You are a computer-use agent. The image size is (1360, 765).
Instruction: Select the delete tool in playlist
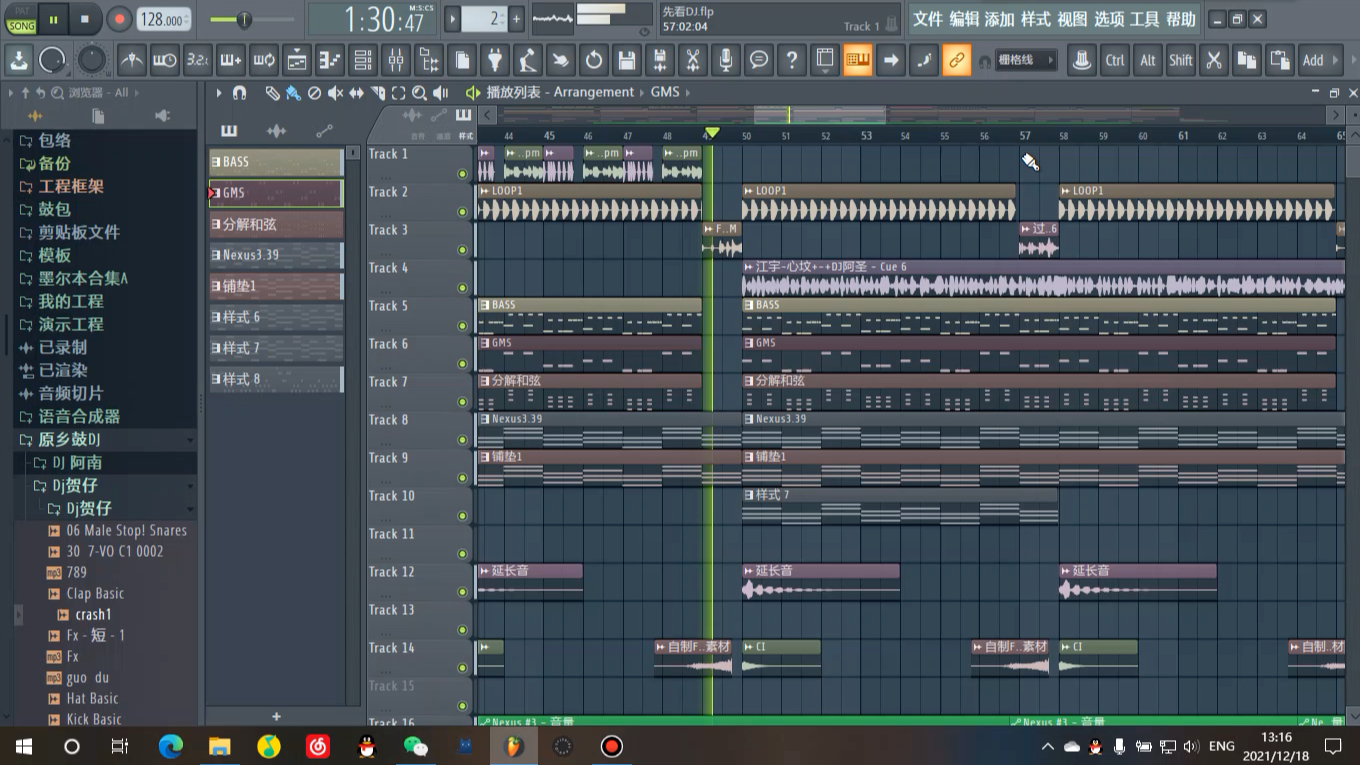(x=314, y=93)
